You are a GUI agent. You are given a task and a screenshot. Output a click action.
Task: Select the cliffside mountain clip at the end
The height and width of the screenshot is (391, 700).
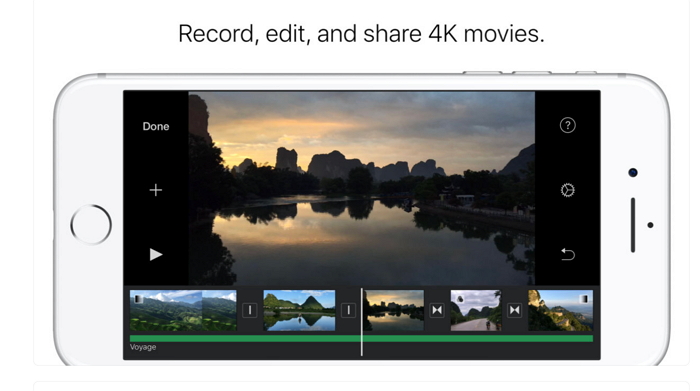[x=561, y=311]
